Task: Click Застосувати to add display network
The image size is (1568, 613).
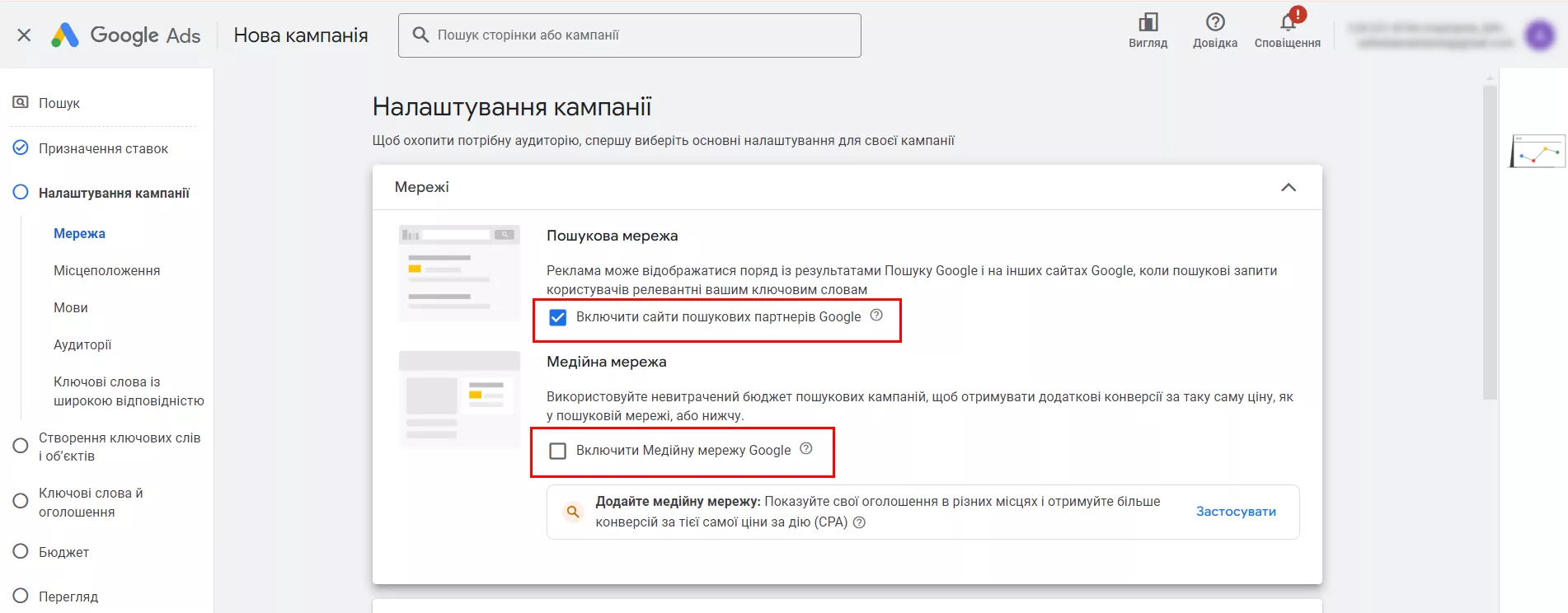Action: tap(1236, 512)
